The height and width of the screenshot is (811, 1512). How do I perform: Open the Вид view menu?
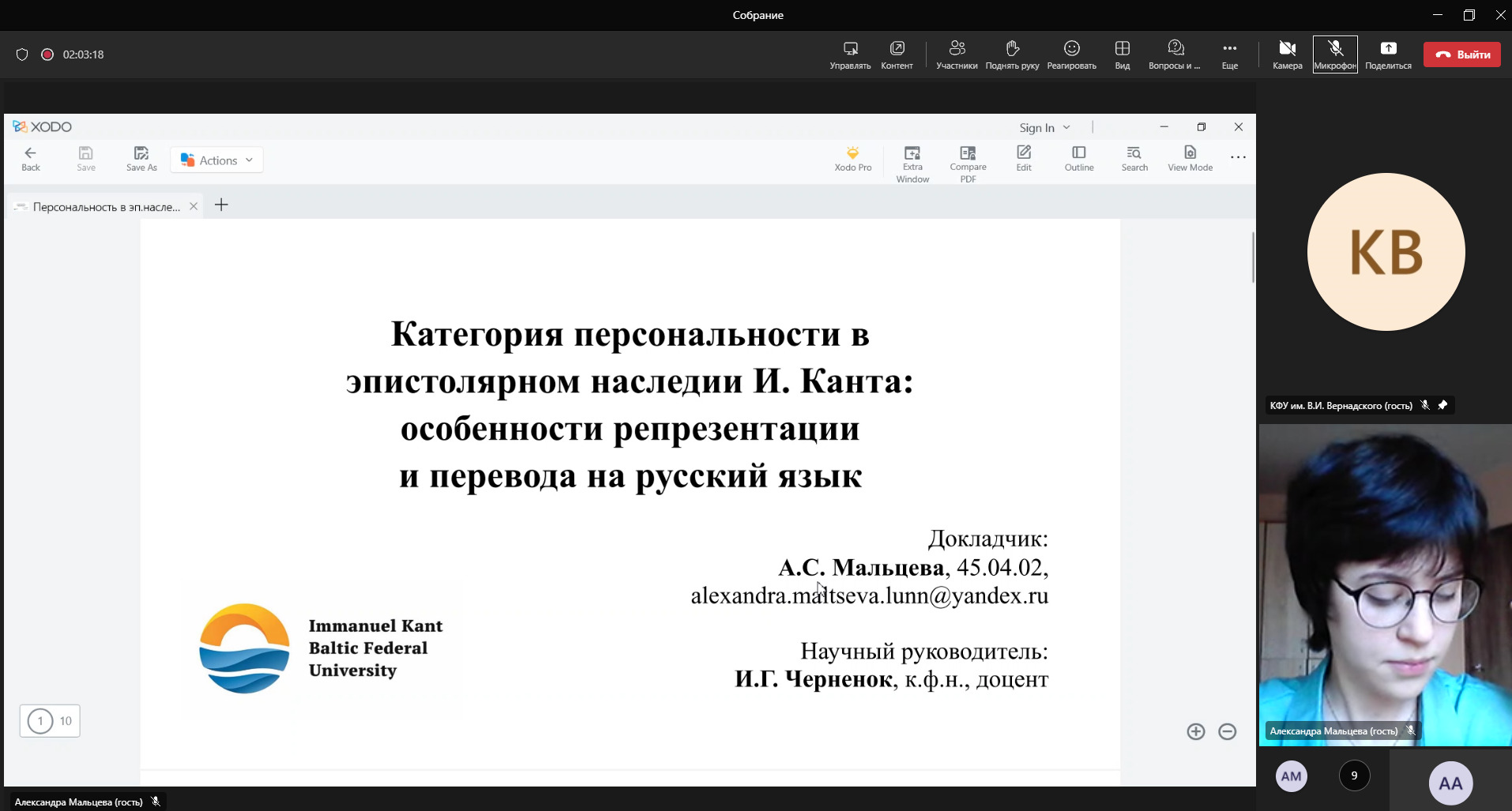pos(1123,54)
